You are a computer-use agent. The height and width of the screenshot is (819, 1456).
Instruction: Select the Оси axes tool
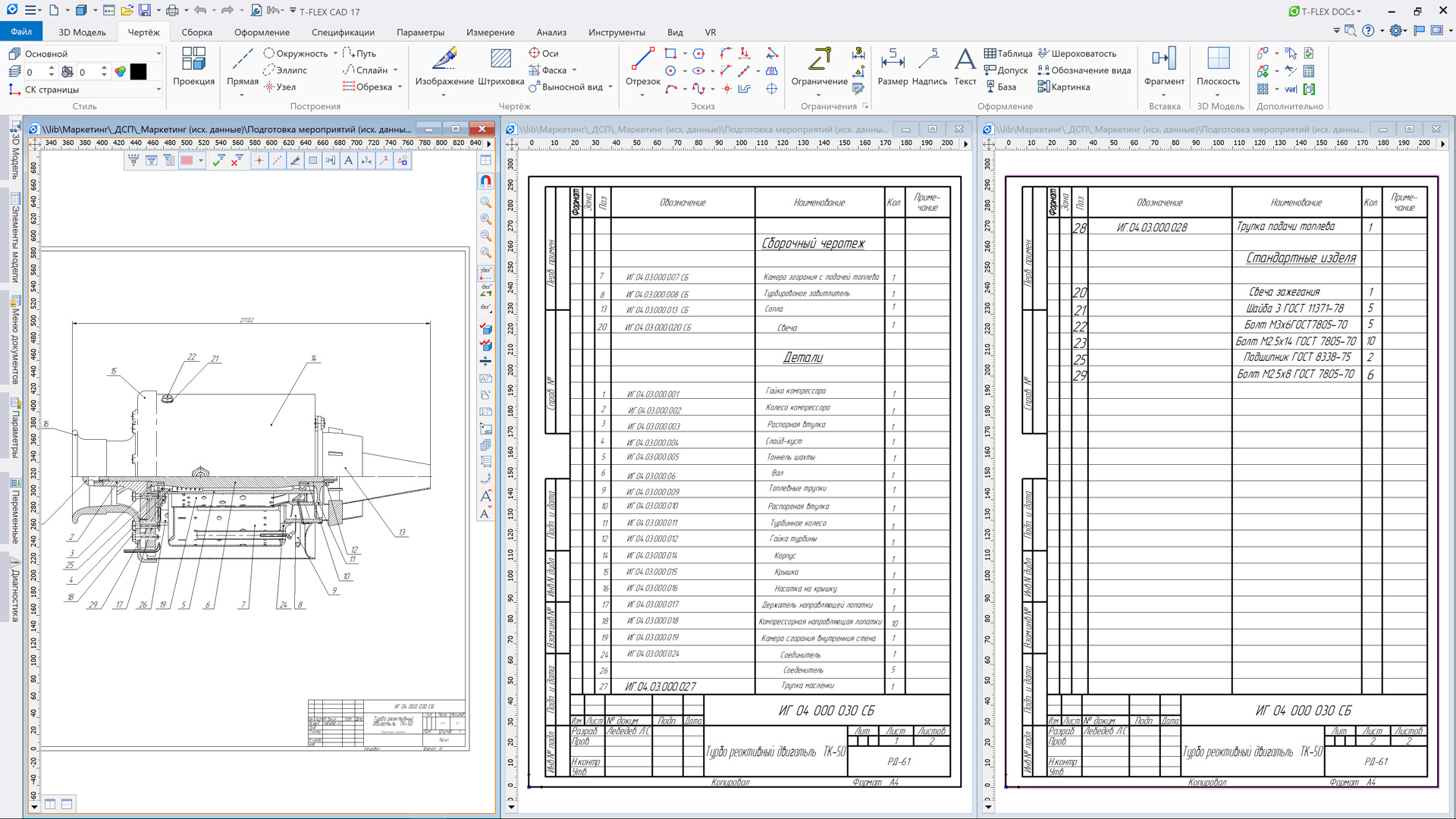tap(544, 54)
